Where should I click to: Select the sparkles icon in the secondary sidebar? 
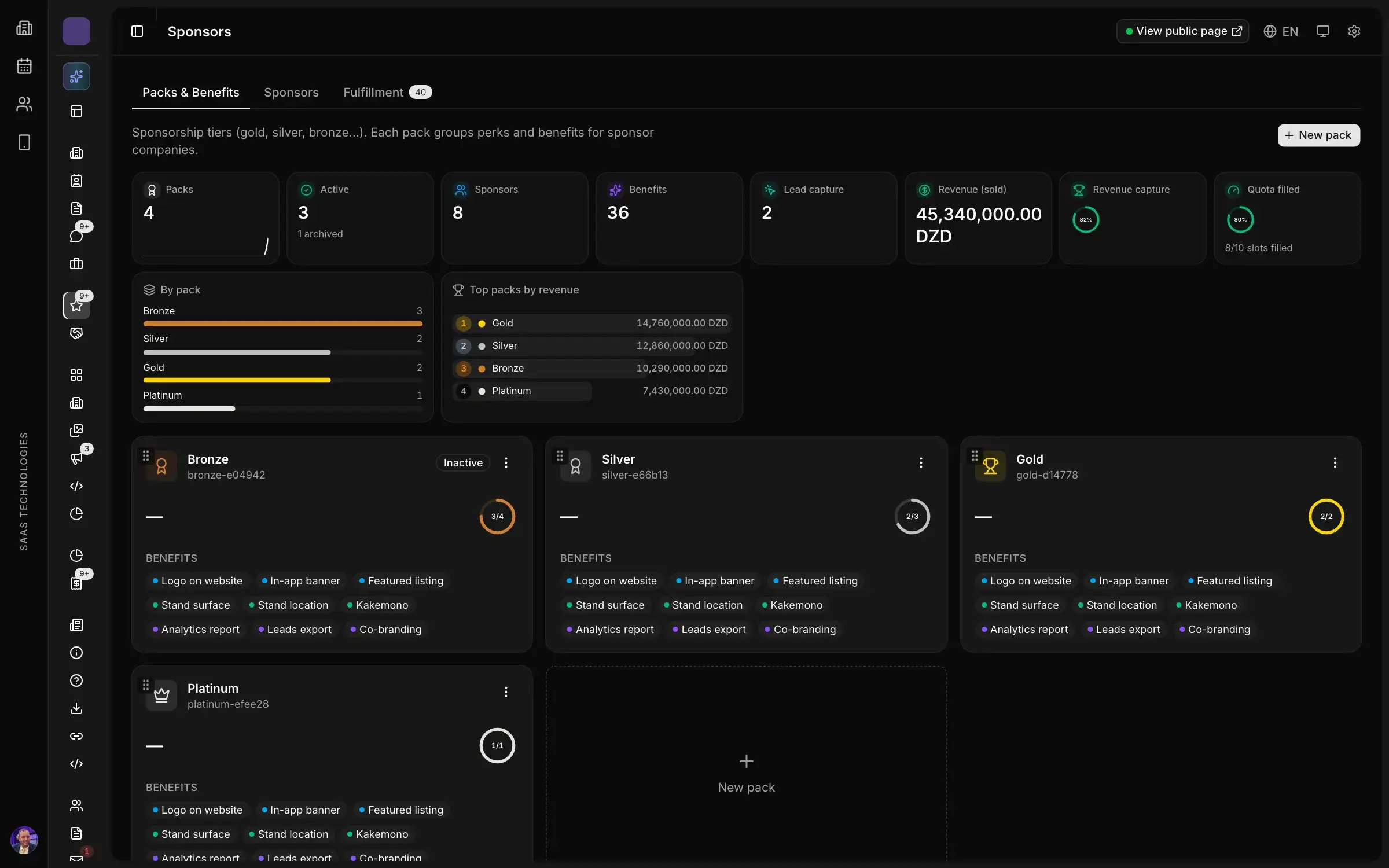pos(76,76)
